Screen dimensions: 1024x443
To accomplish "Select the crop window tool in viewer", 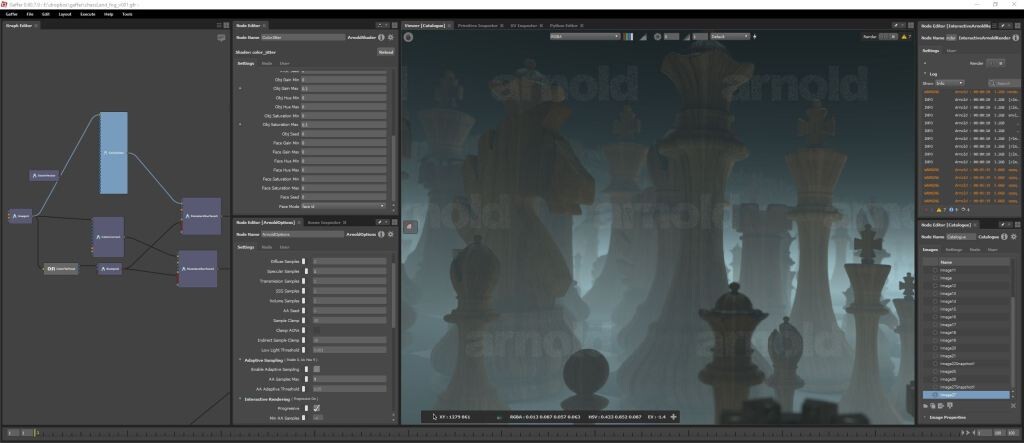I will coord(409,226).
